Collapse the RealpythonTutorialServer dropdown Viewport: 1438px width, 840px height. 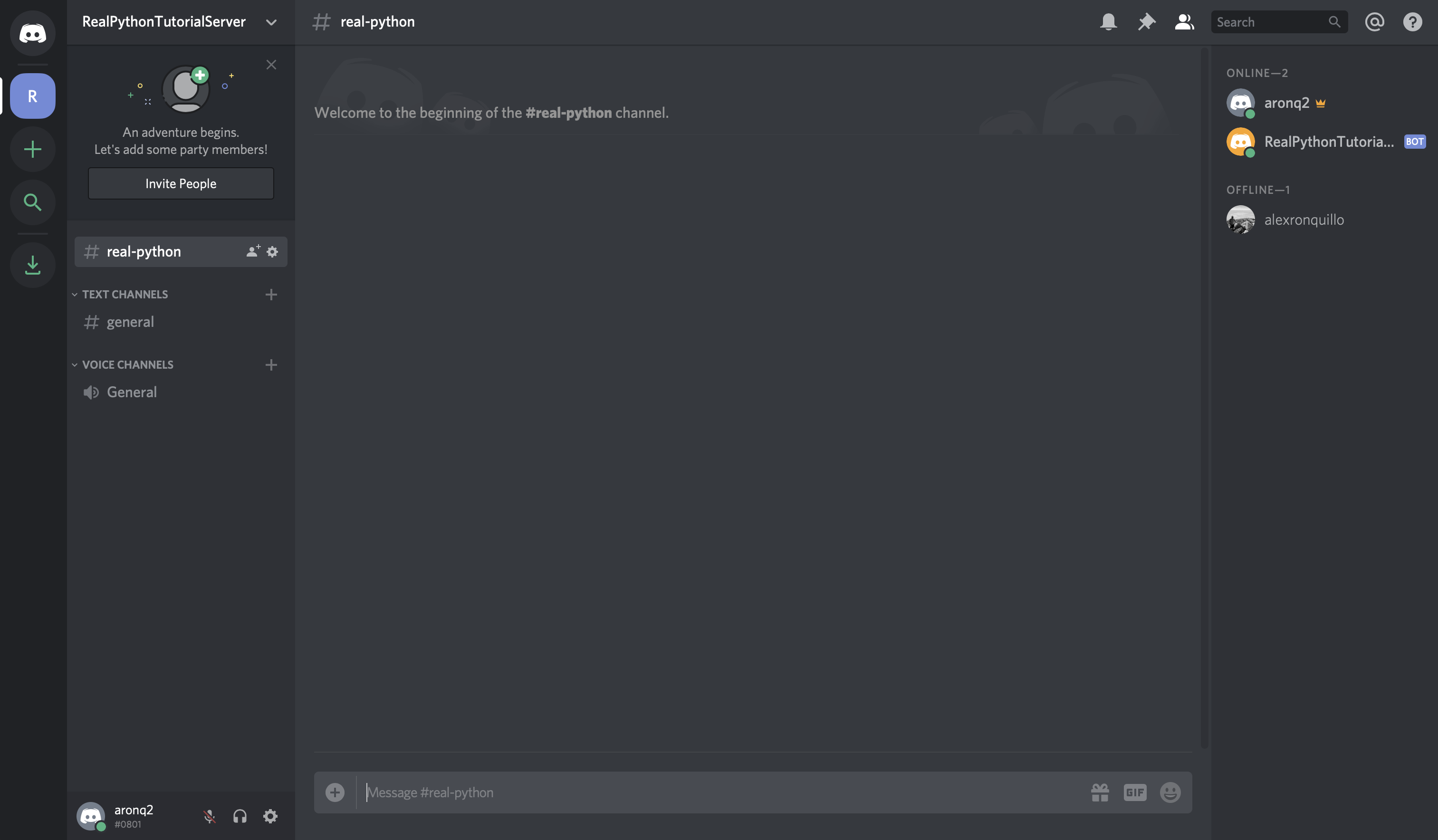271,22
